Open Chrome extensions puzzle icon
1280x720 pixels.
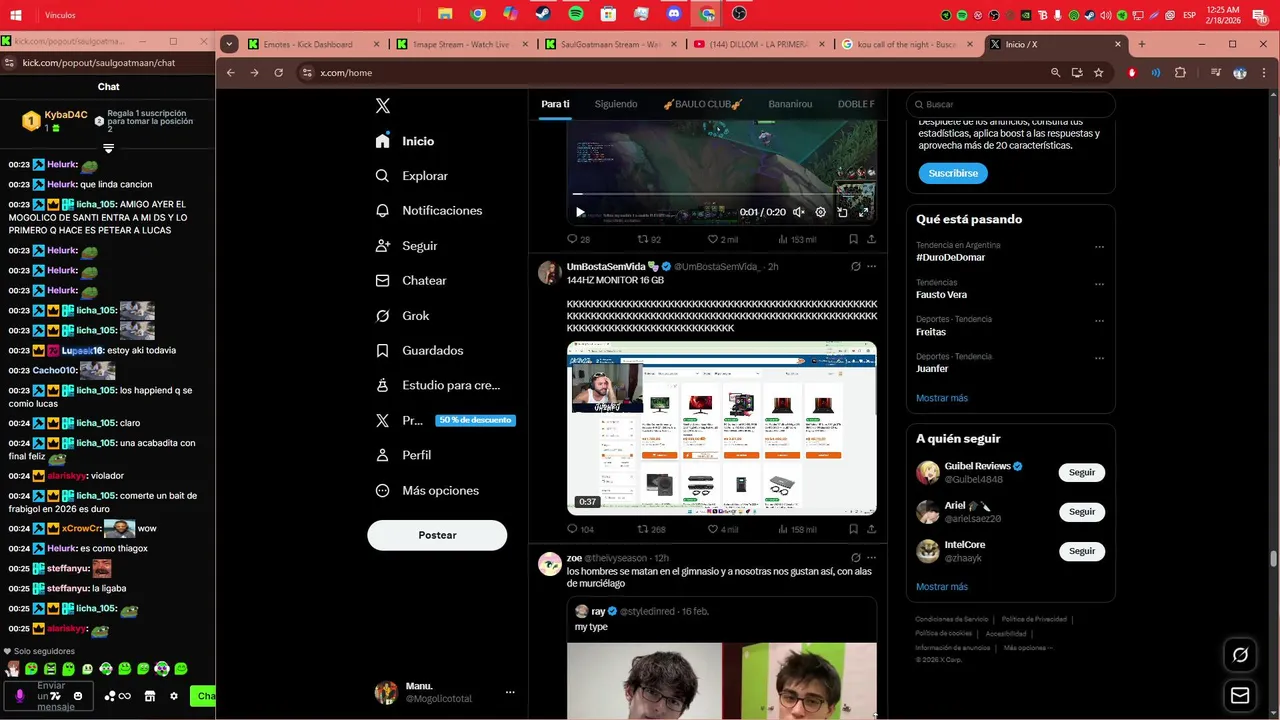tap(1180, 73)
